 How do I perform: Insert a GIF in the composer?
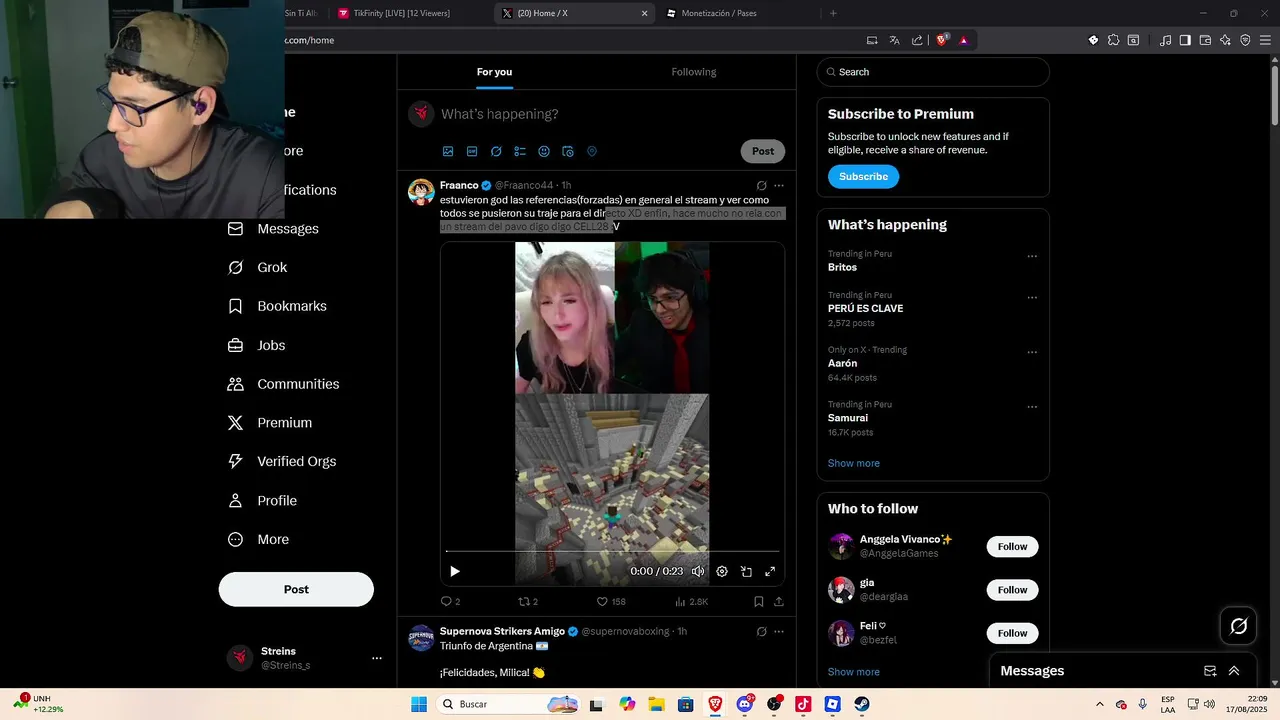coord(472,152)
